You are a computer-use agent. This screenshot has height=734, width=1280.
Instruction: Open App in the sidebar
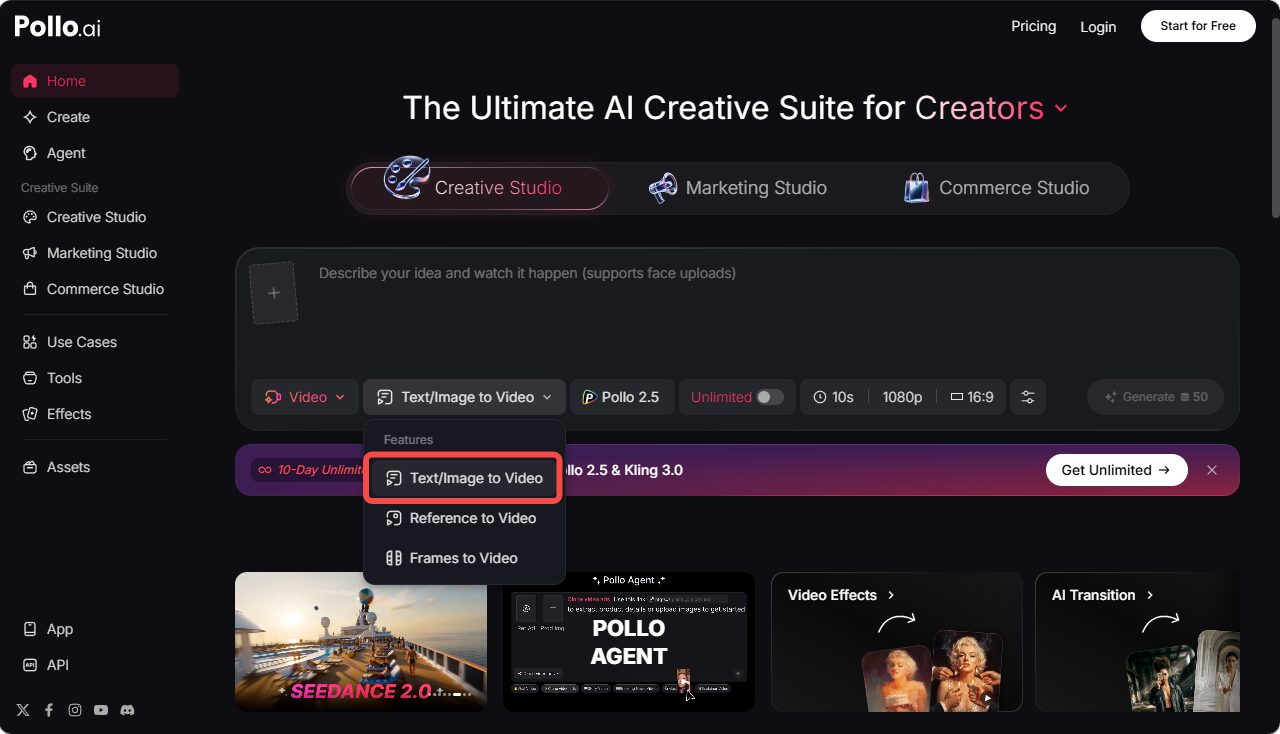[95, 629]
